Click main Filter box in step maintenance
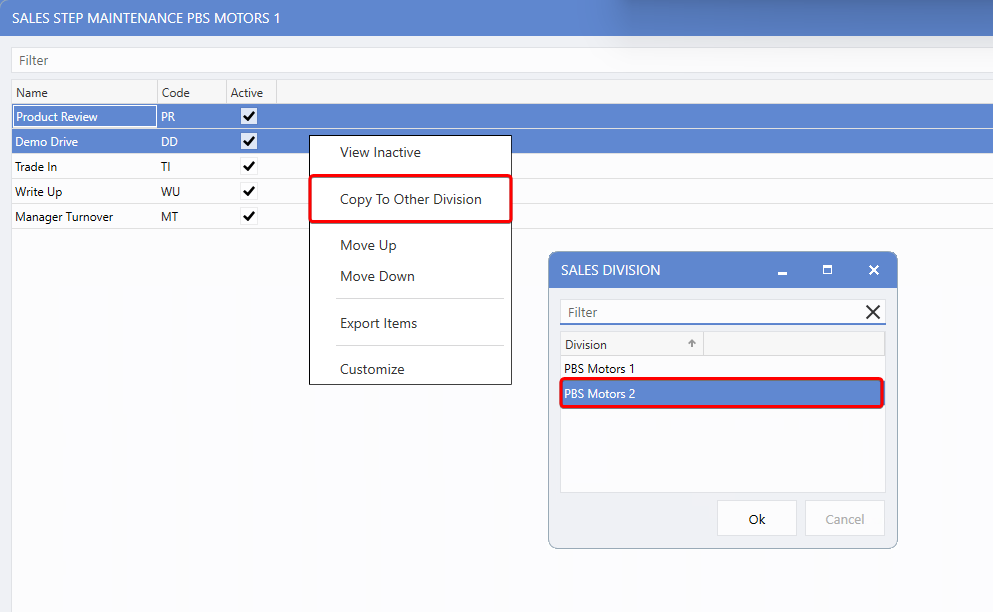993x612 pixels. coord(500,60)
